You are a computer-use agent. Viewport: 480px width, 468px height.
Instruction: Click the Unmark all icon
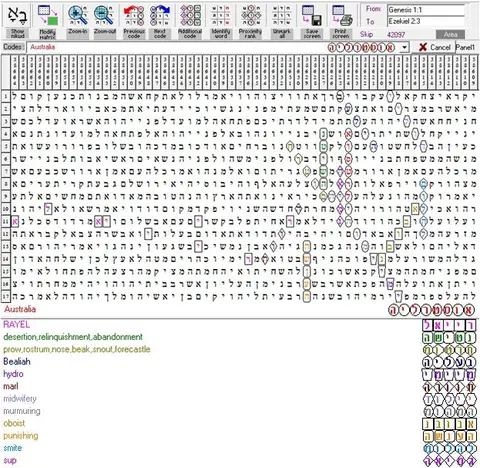coord(281,16)
